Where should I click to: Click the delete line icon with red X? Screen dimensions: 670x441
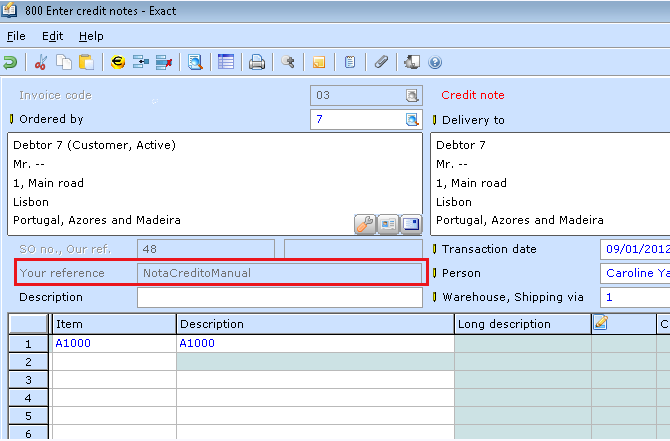click(164, 62)
